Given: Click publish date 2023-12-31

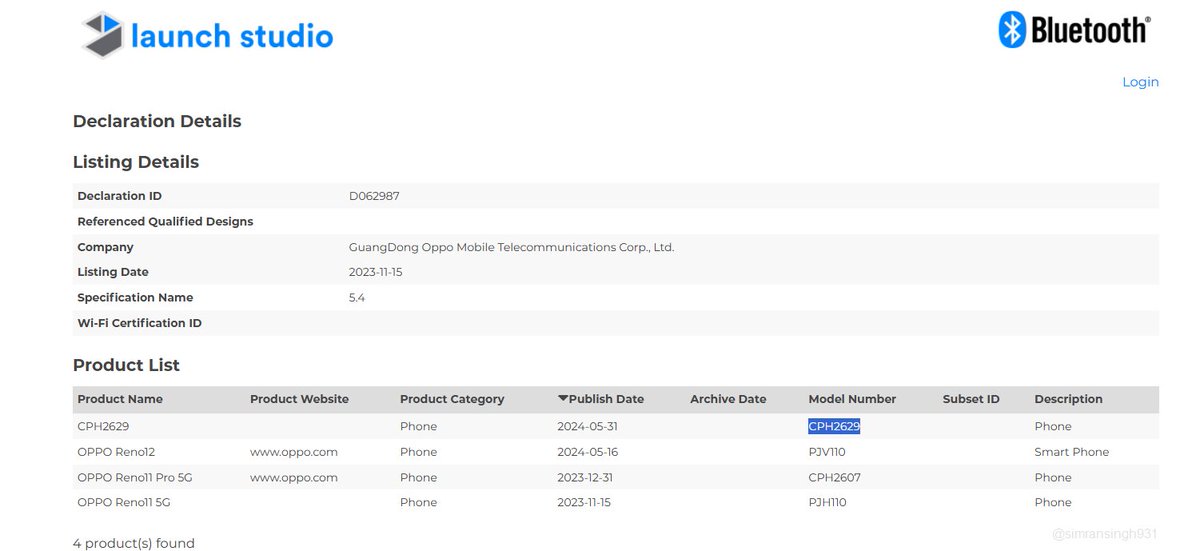Looking at the screenshot, I should 587,478.
